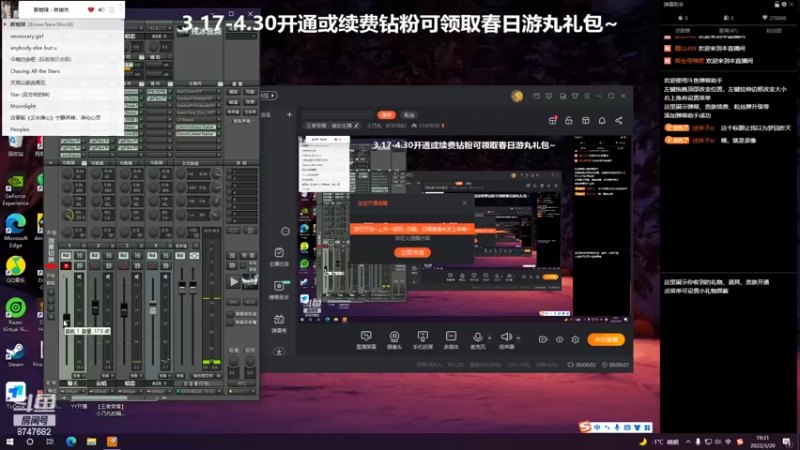Collapse the mixer EQ section with the triangle

(x=51, y=163)
